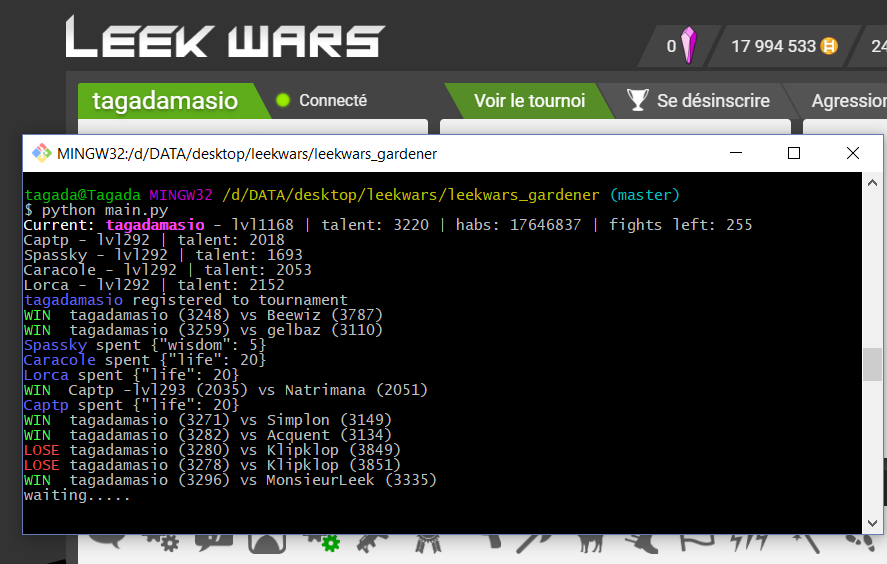This screenshot has width=887, height=564.
Task: Click the medal ribbon trophy icon
Action: (428, 544)
